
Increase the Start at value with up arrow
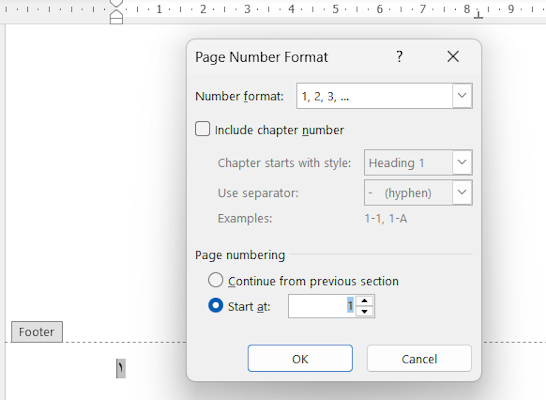point(365,301)
